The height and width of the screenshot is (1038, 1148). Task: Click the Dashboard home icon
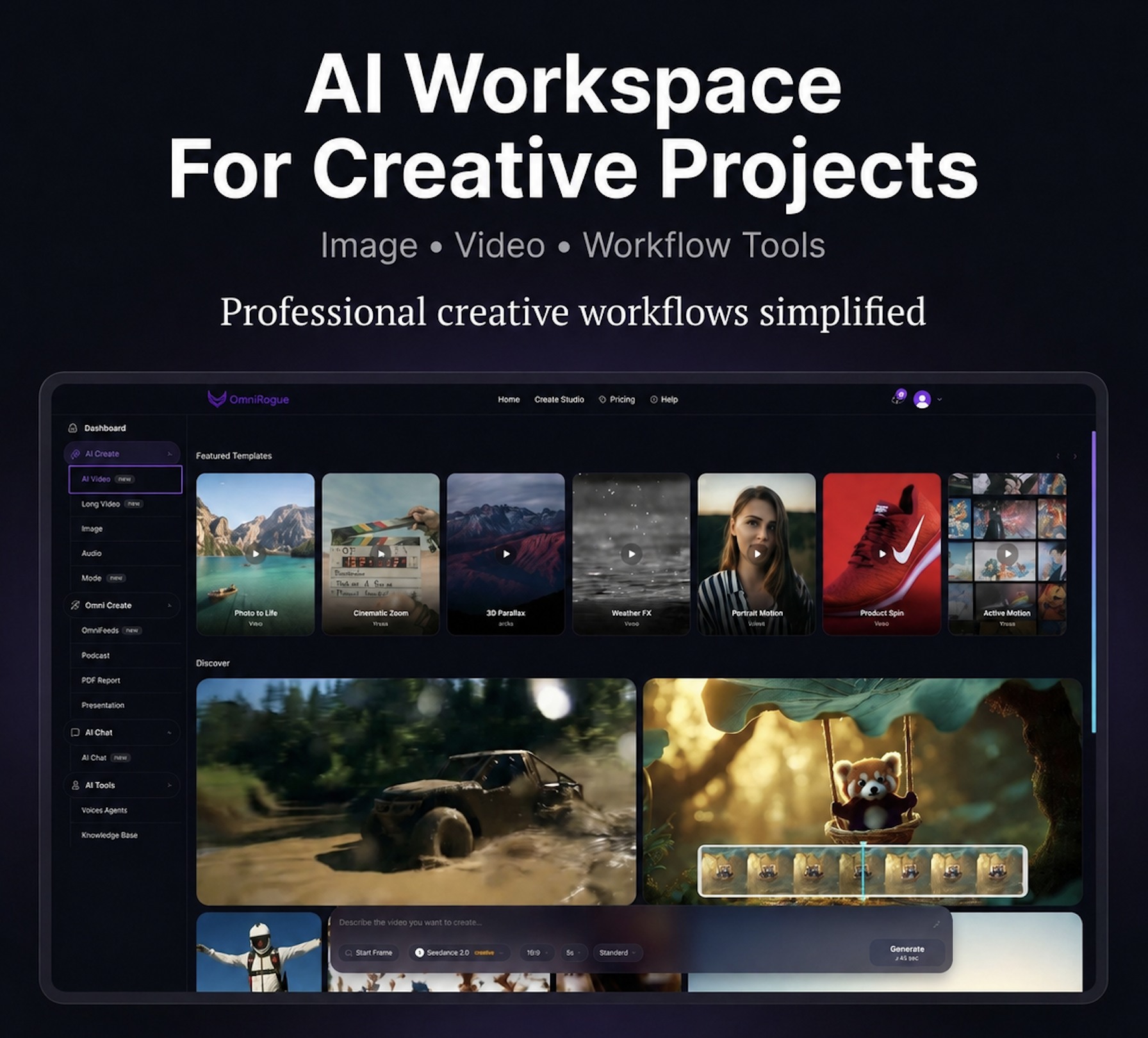coord(73,428)
